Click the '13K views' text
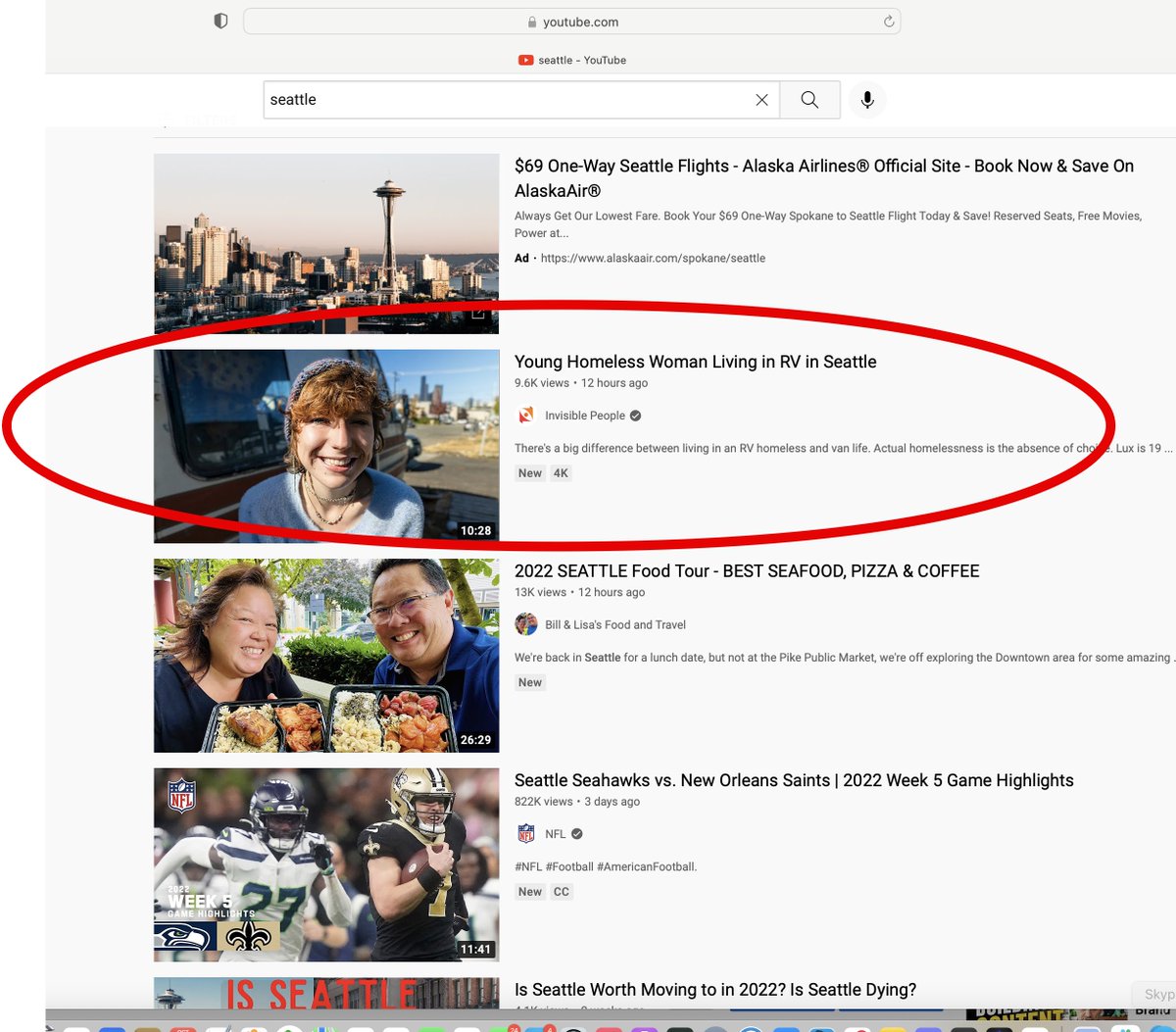This screenshot has height=1032, width=1176. [541, 593]
